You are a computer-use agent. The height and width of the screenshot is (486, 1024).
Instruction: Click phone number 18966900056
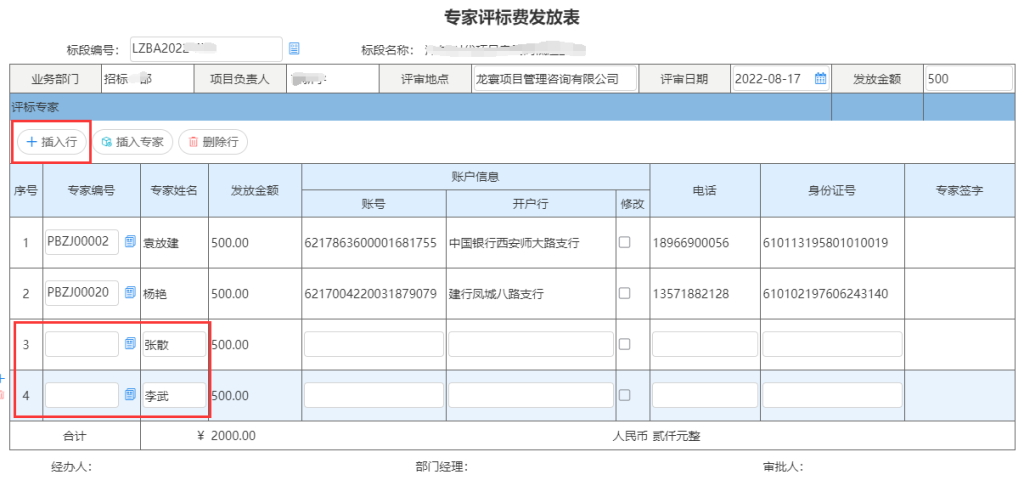(691, 243)
